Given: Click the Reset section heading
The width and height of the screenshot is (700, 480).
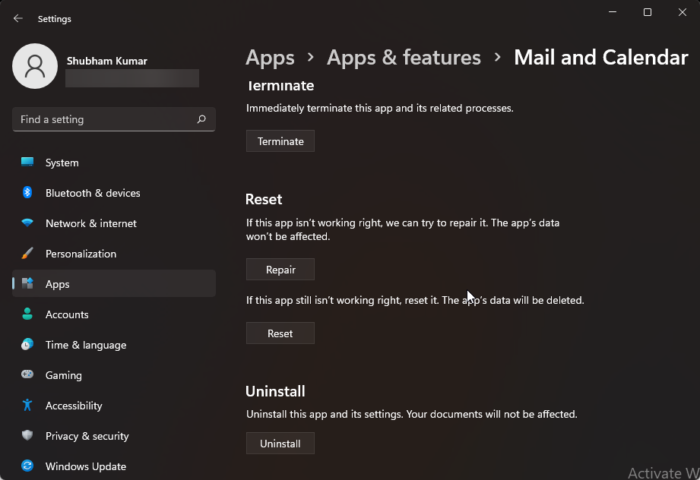Looking at the screenshot, I should [x=263, y=199].
